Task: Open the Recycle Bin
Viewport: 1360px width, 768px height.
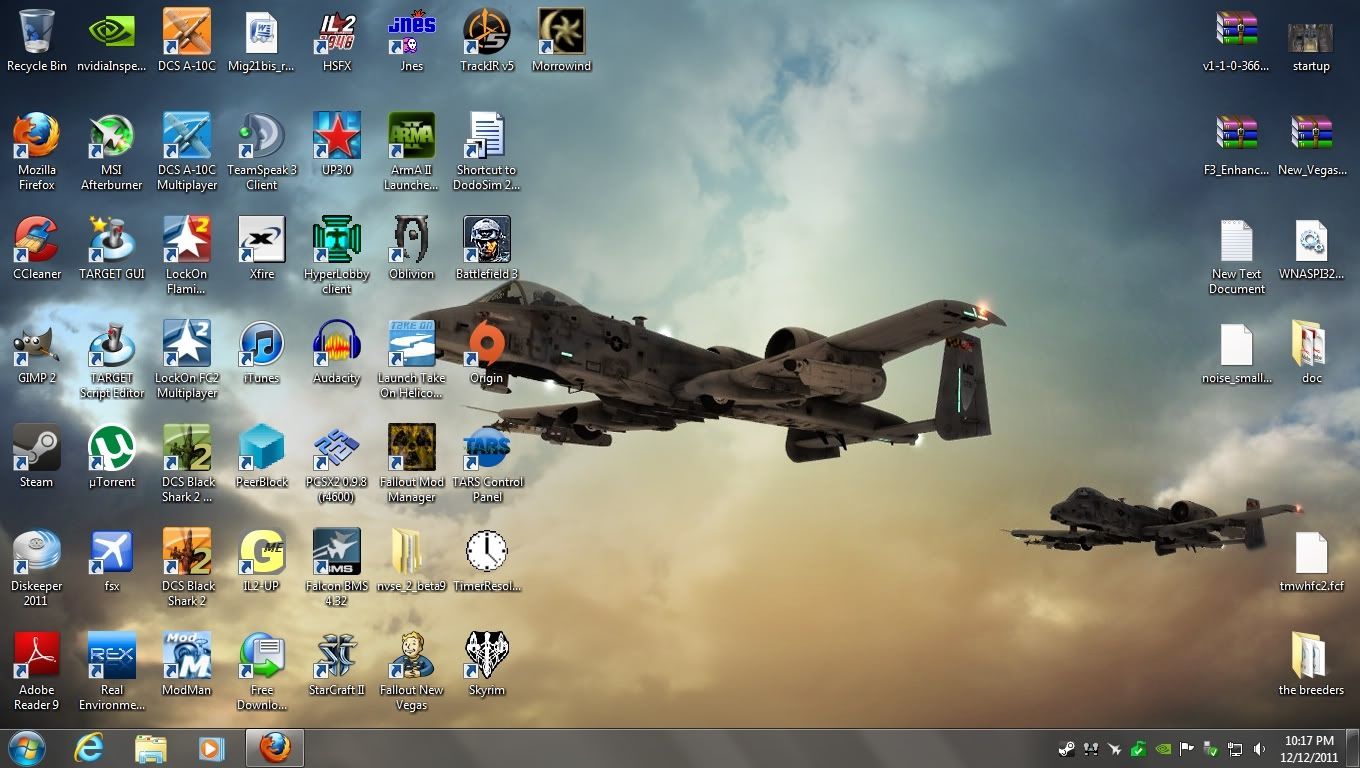Action: pyautogui.click(x=37, y=33)
